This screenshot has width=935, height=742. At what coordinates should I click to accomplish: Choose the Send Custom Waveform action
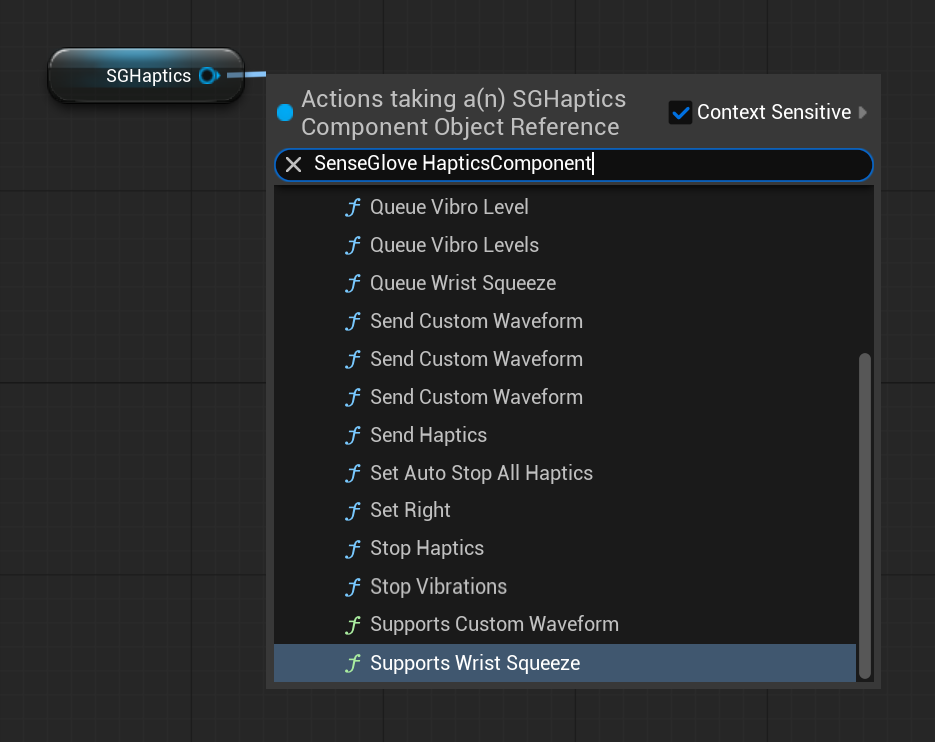[x=476, y=321]
